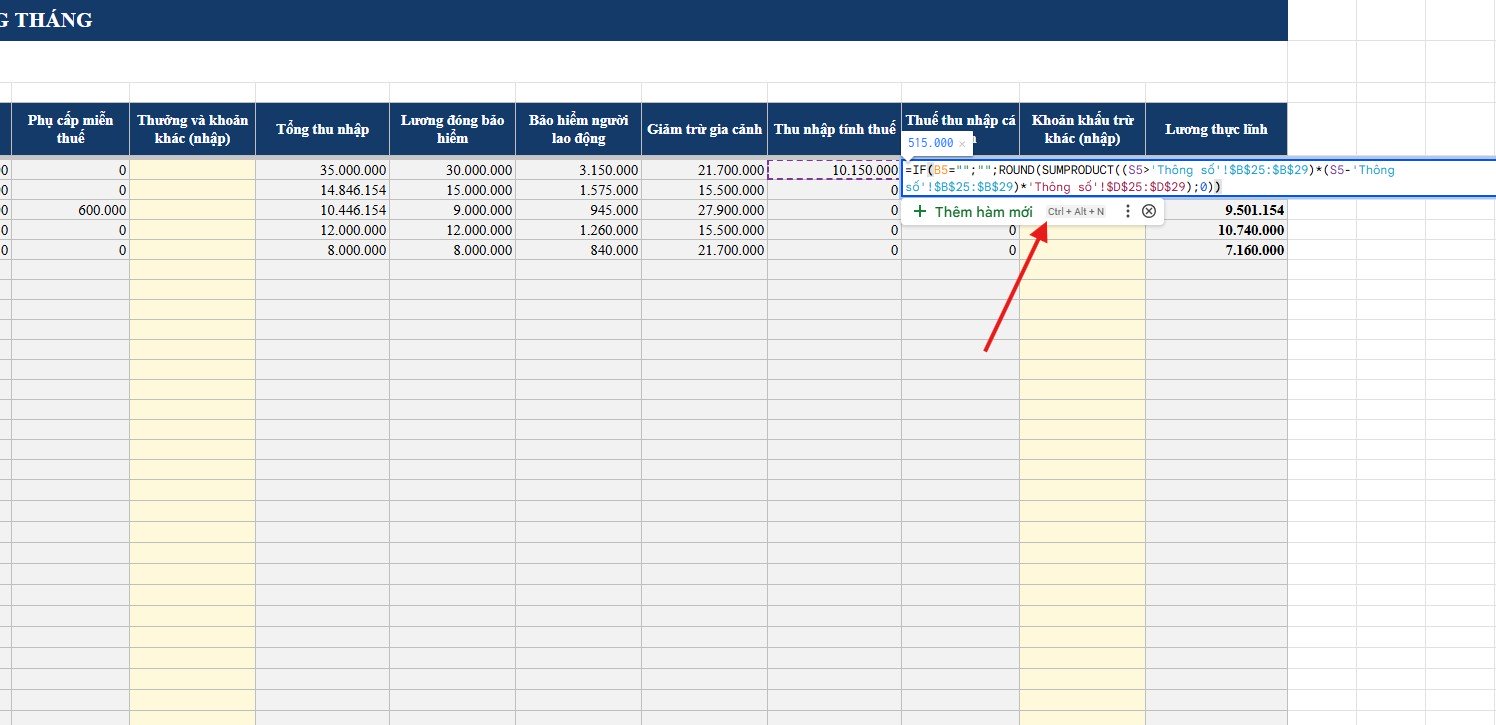Select insurance salary cell 30.000.000
Viewport: 1496px width, 725px height.
(x=453, y=170)
